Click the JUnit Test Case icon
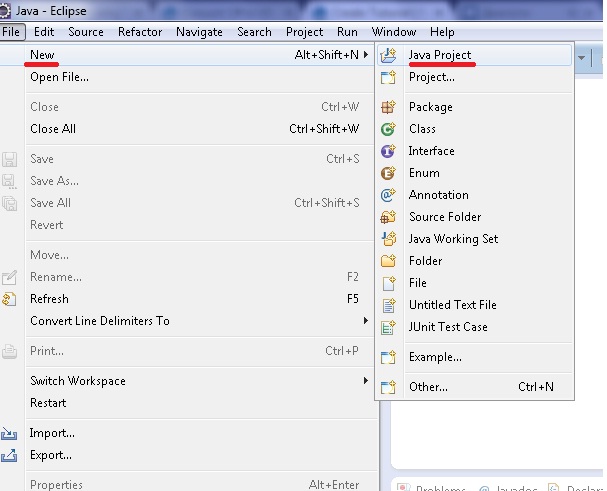The width and height of the screenshot is (607, 491). (388, 327)
